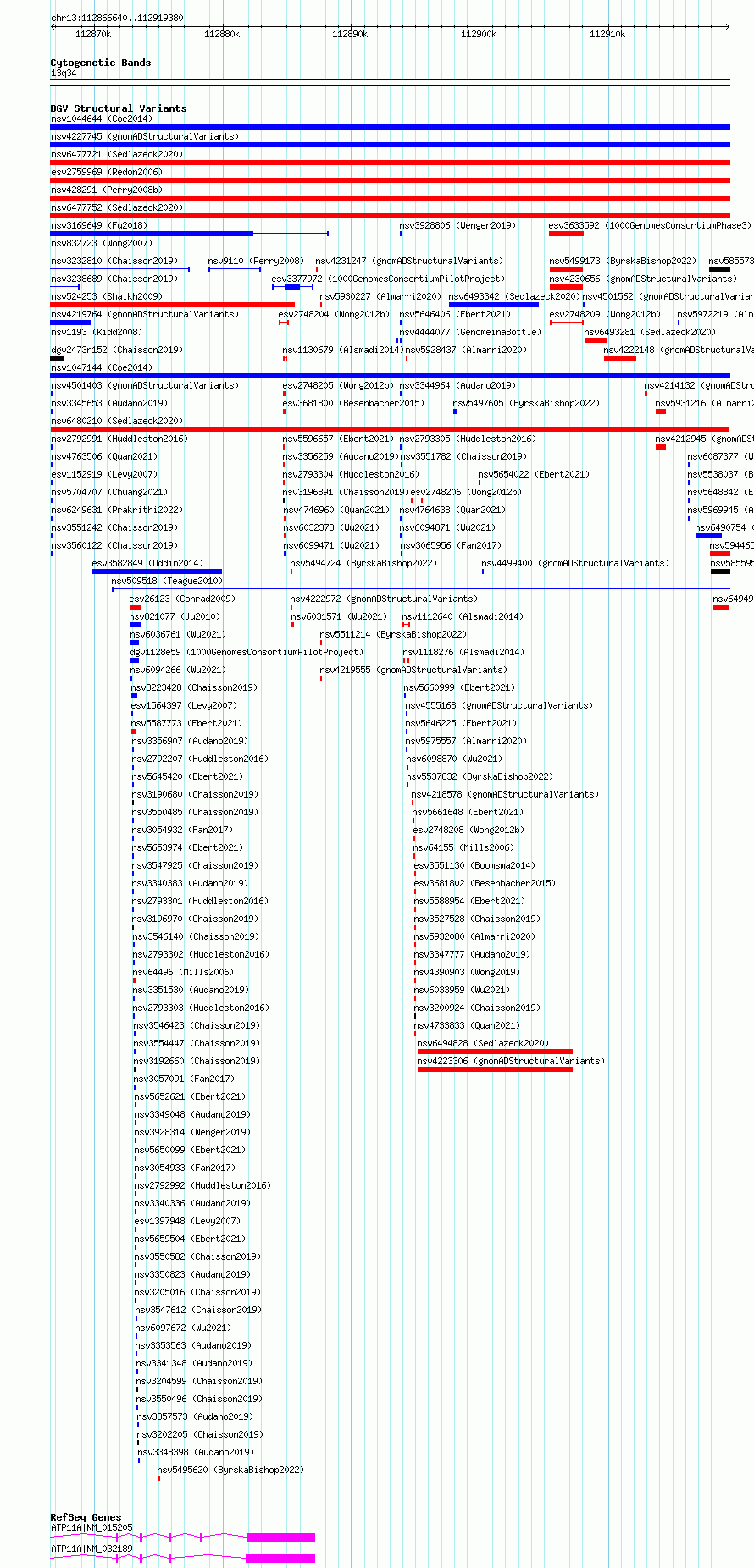Click the nsv3348398 (Audano2019) label
Image resolution: width=754 pixels, height=1568 pixels.
(x=196, y=1452)
